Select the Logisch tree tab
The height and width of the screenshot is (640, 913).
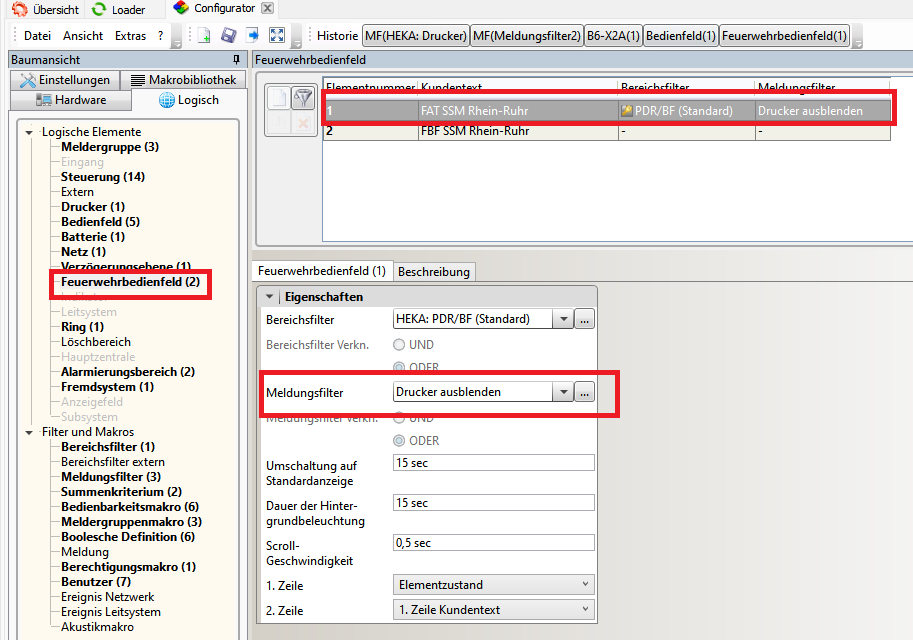pyautogui.click(x=189, y=100)
